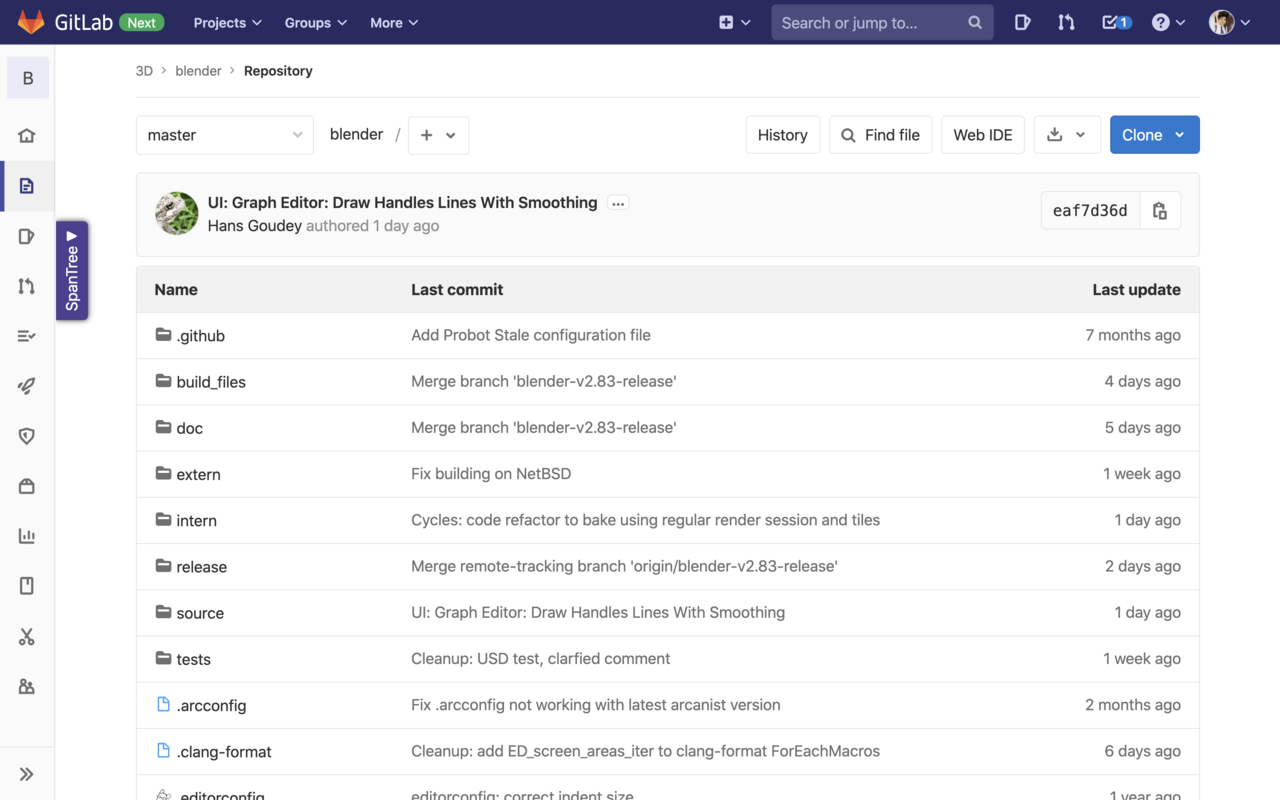Click the History button
Screen dimensions: 1280x800
tap(783, 135)
